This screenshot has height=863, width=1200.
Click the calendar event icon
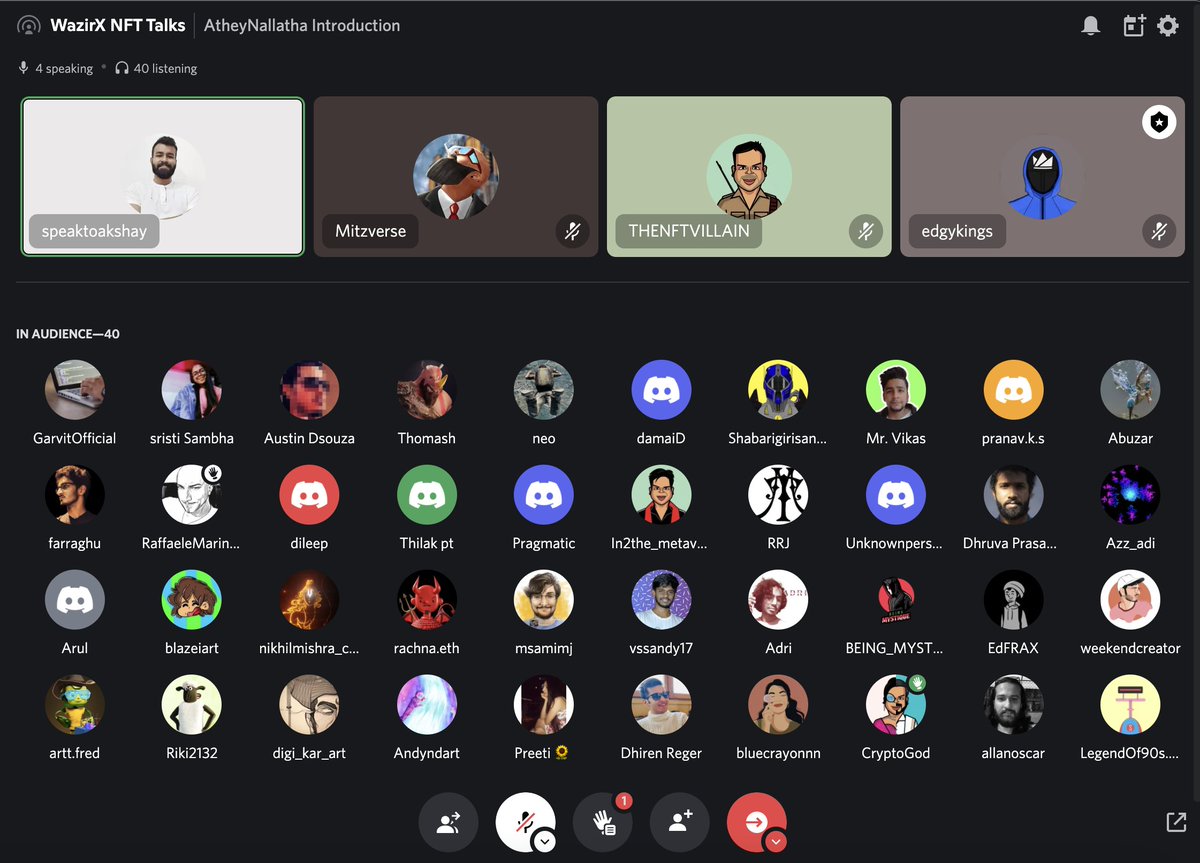(1133, 26)
